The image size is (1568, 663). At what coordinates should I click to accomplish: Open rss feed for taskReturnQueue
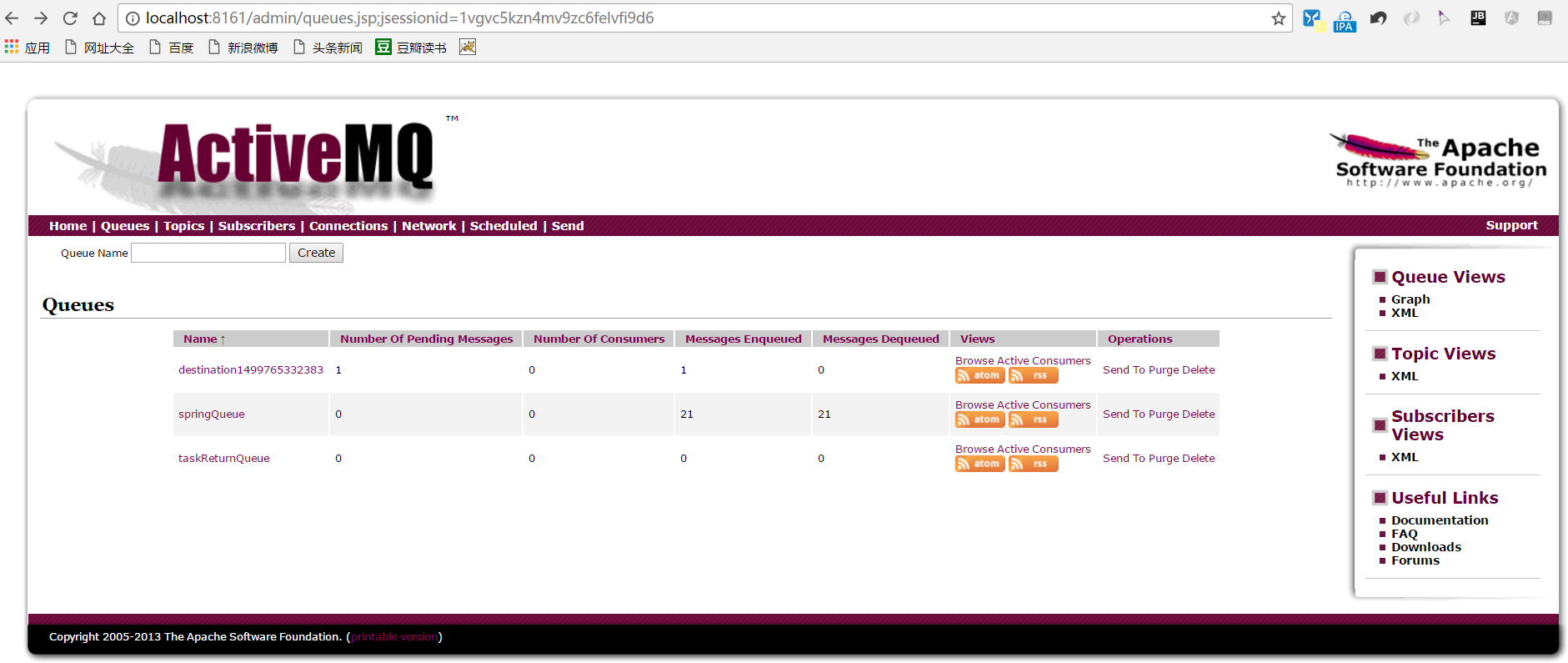click(1033, 464)
